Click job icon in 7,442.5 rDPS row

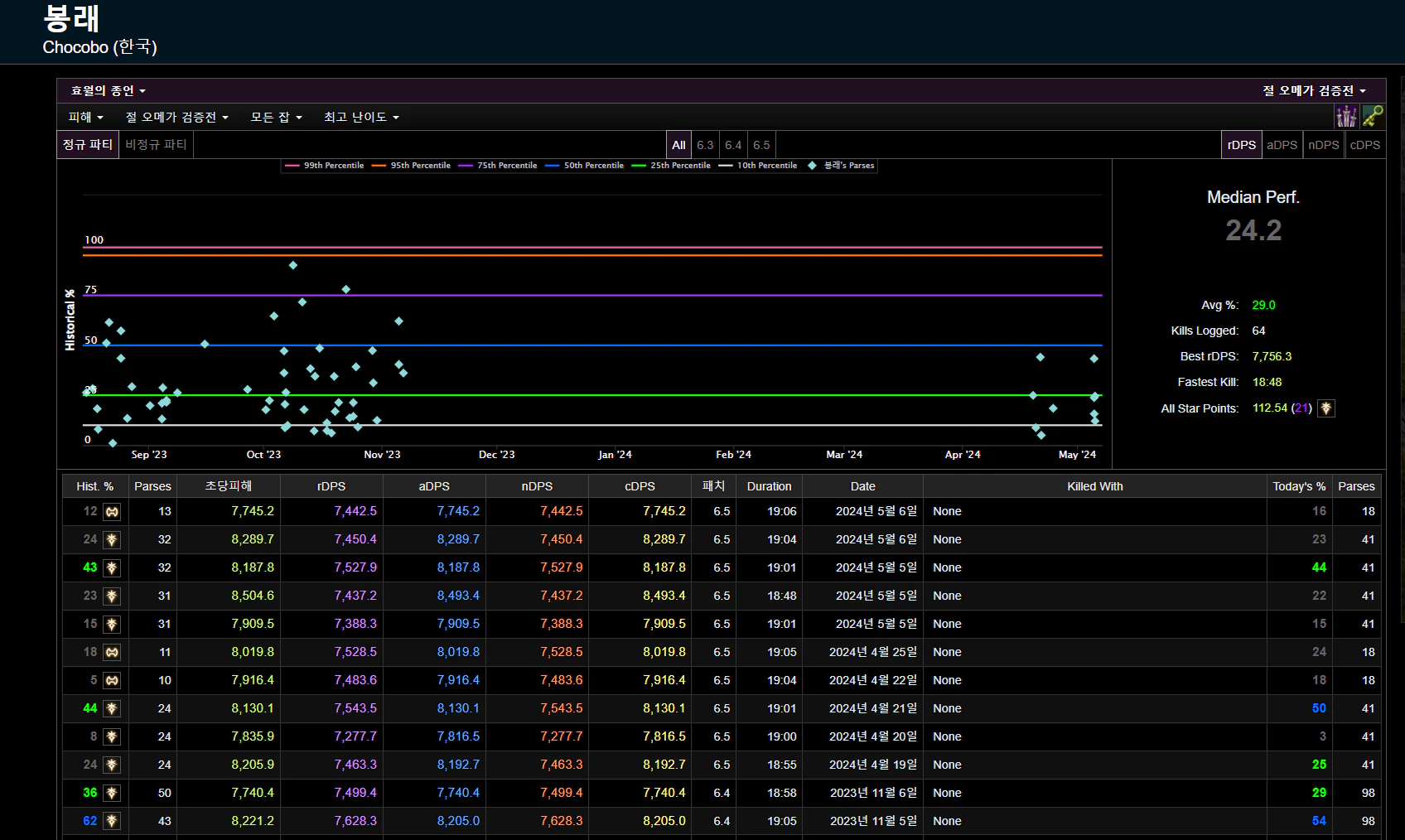[112, 512]
